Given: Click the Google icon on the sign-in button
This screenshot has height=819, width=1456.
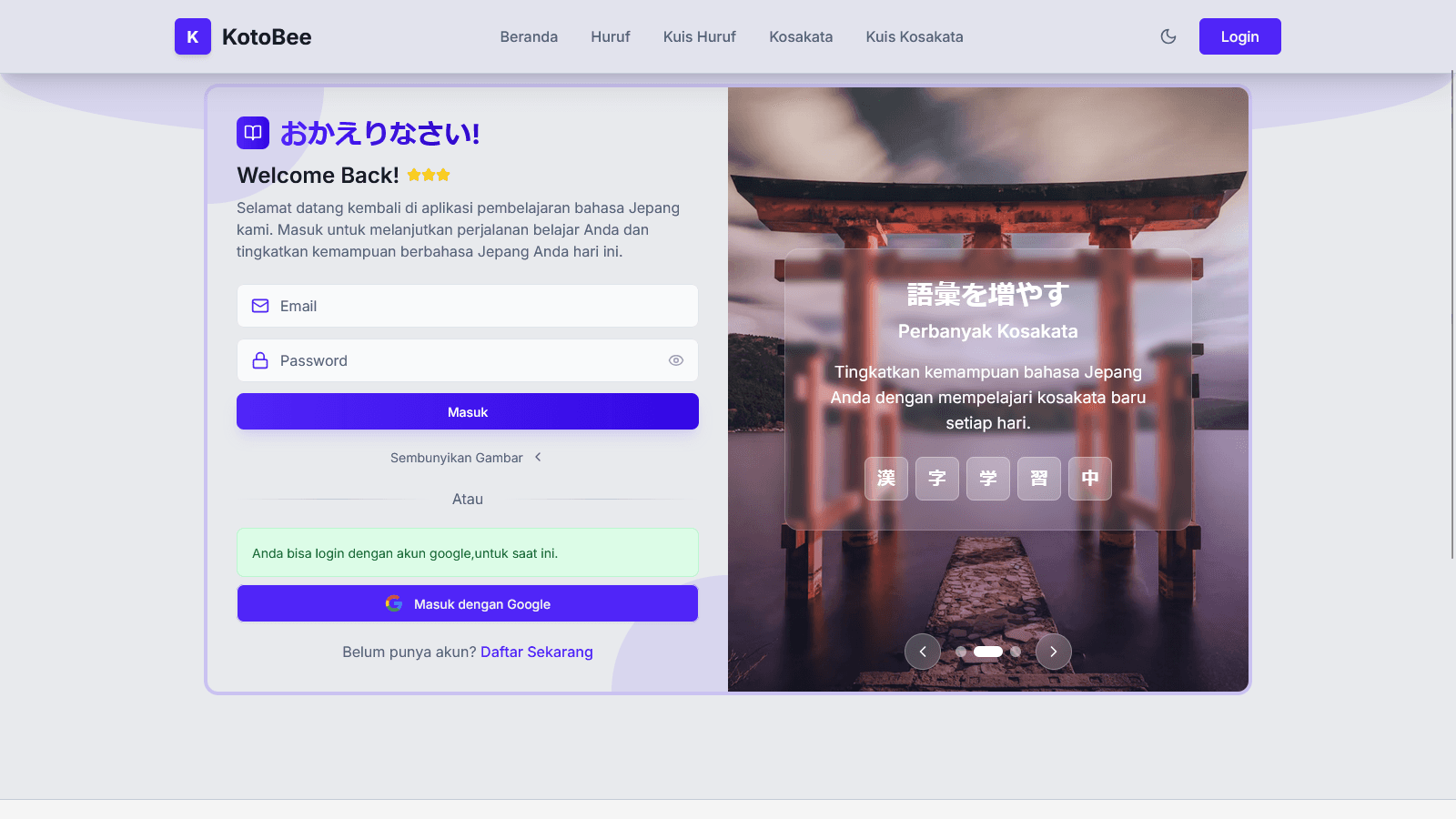Looking at the screenshot, I should tap(394, 602).
